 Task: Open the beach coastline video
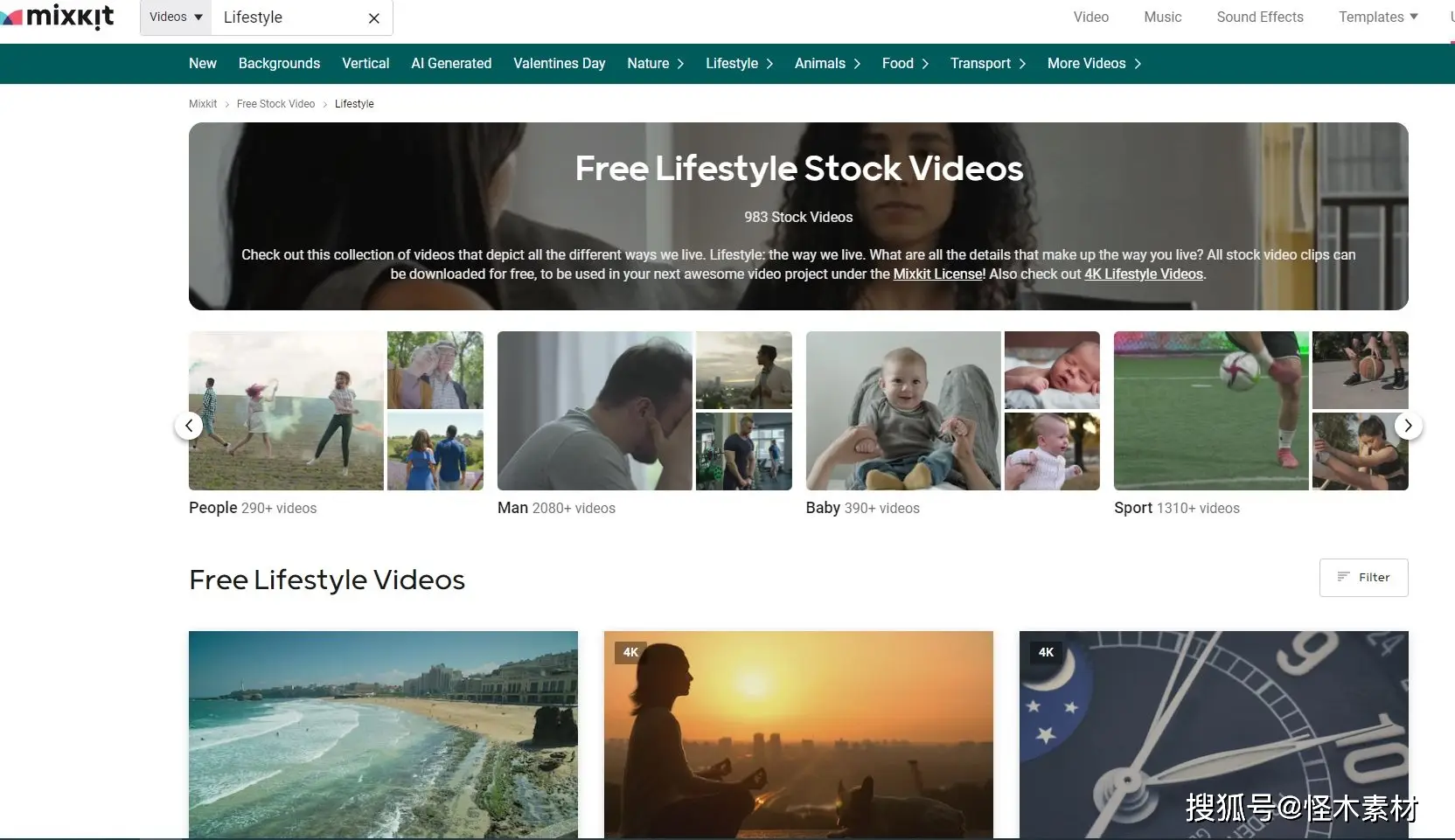[x=383, y=734]
